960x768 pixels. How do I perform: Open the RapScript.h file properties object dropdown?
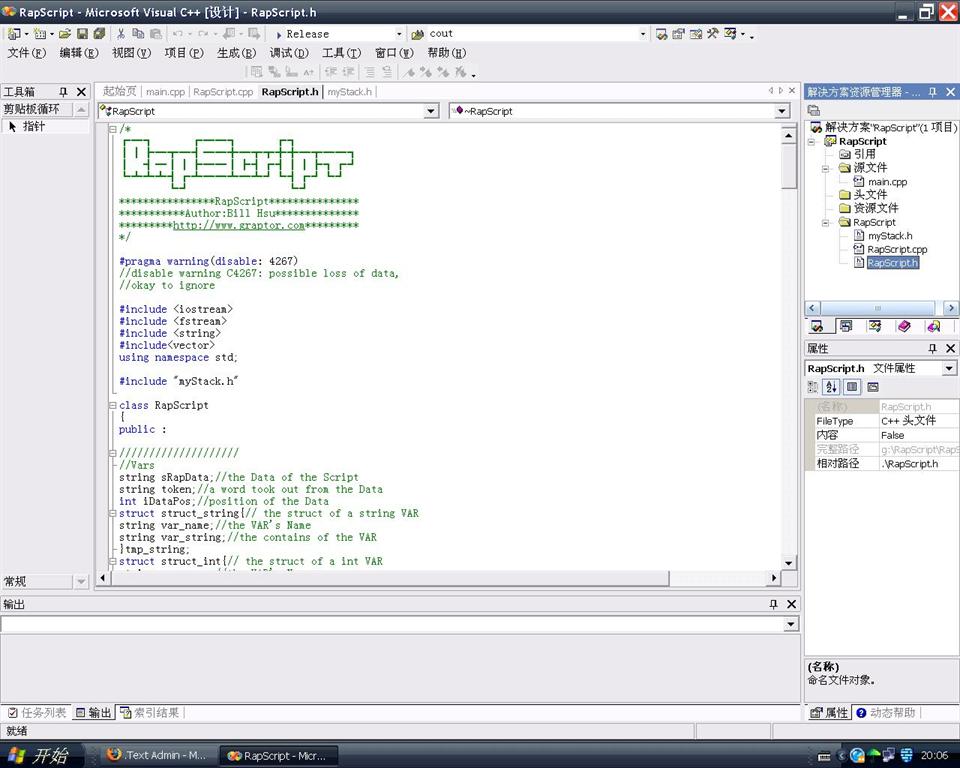(x=949, y=368)
